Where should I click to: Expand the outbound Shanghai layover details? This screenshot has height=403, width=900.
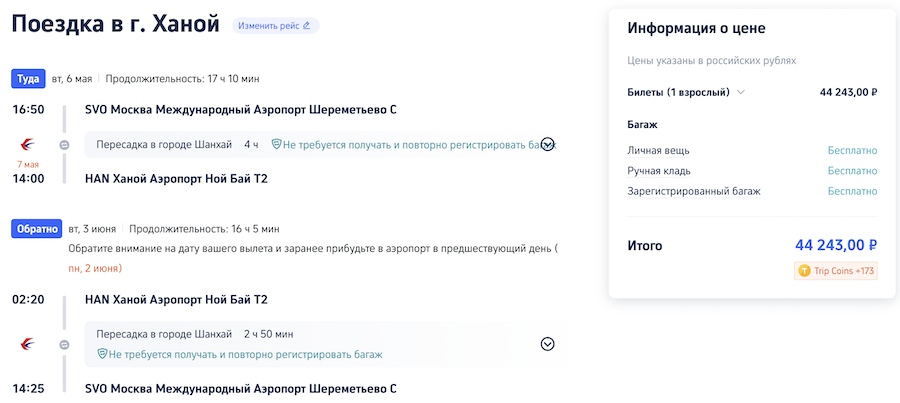547,144
